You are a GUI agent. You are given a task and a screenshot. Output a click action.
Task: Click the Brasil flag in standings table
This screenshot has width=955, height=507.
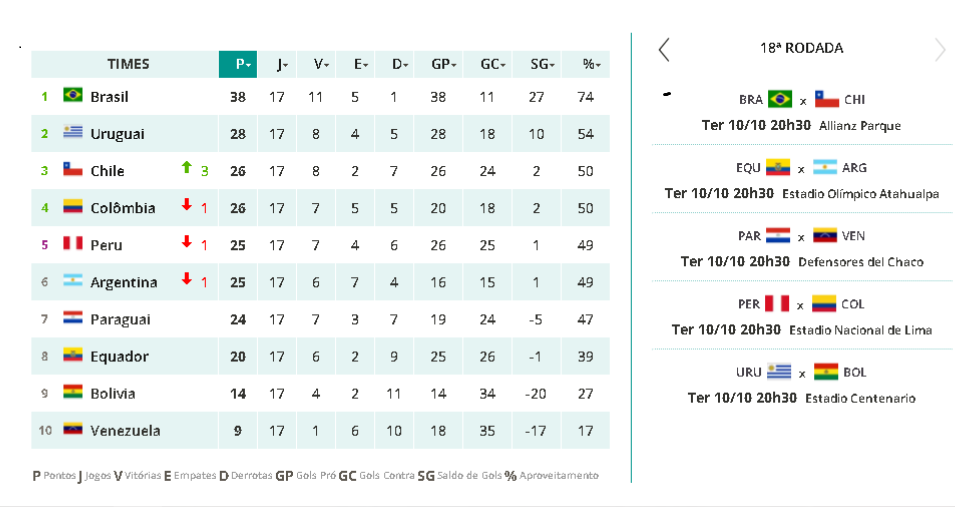click(x=72, y=96)
